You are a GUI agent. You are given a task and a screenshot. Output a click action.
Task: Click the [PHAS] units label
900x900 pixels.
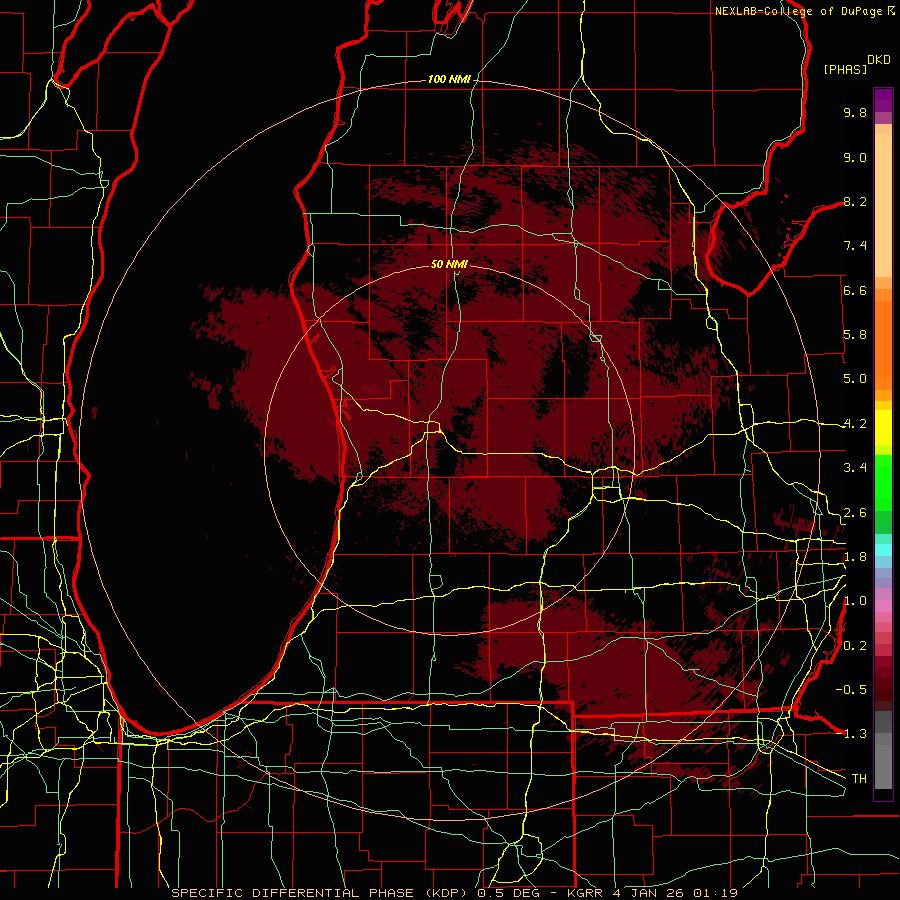(x=845, y=69)
